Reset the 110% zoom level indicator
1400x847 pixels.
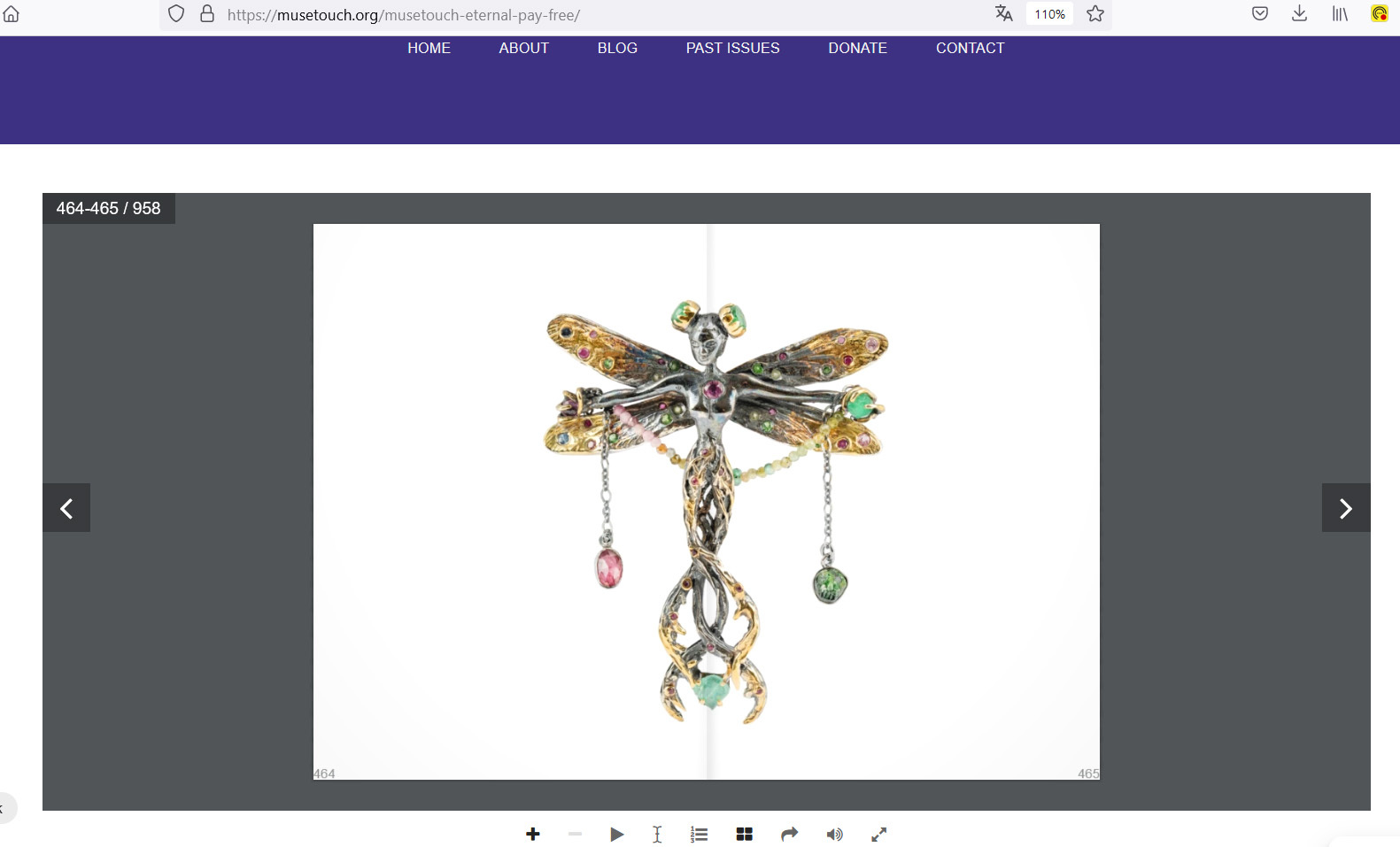pos(1049,14)
